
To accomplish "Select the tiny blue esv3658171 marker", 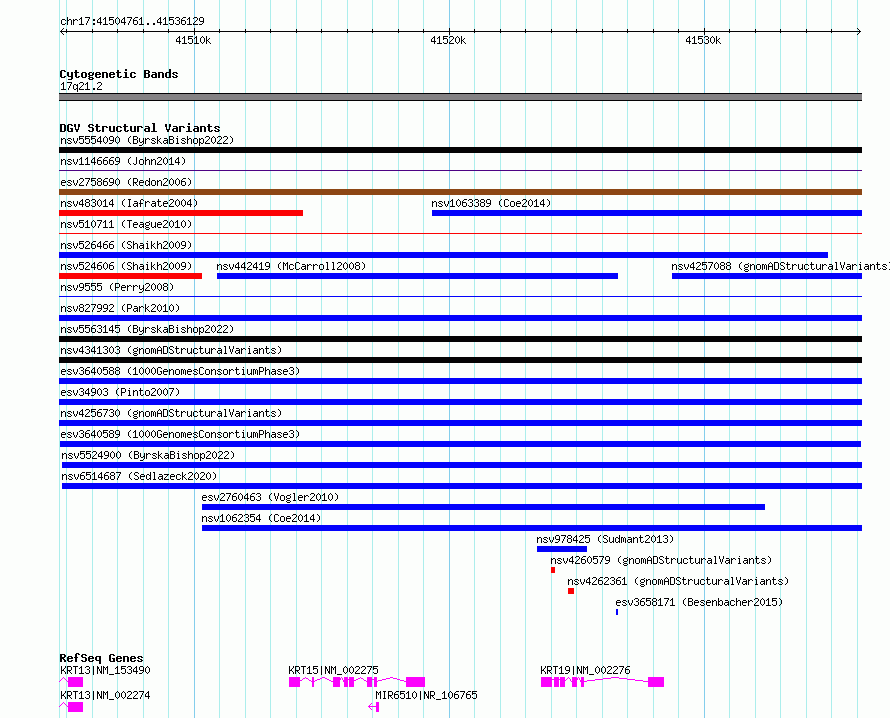I will 617,612.
